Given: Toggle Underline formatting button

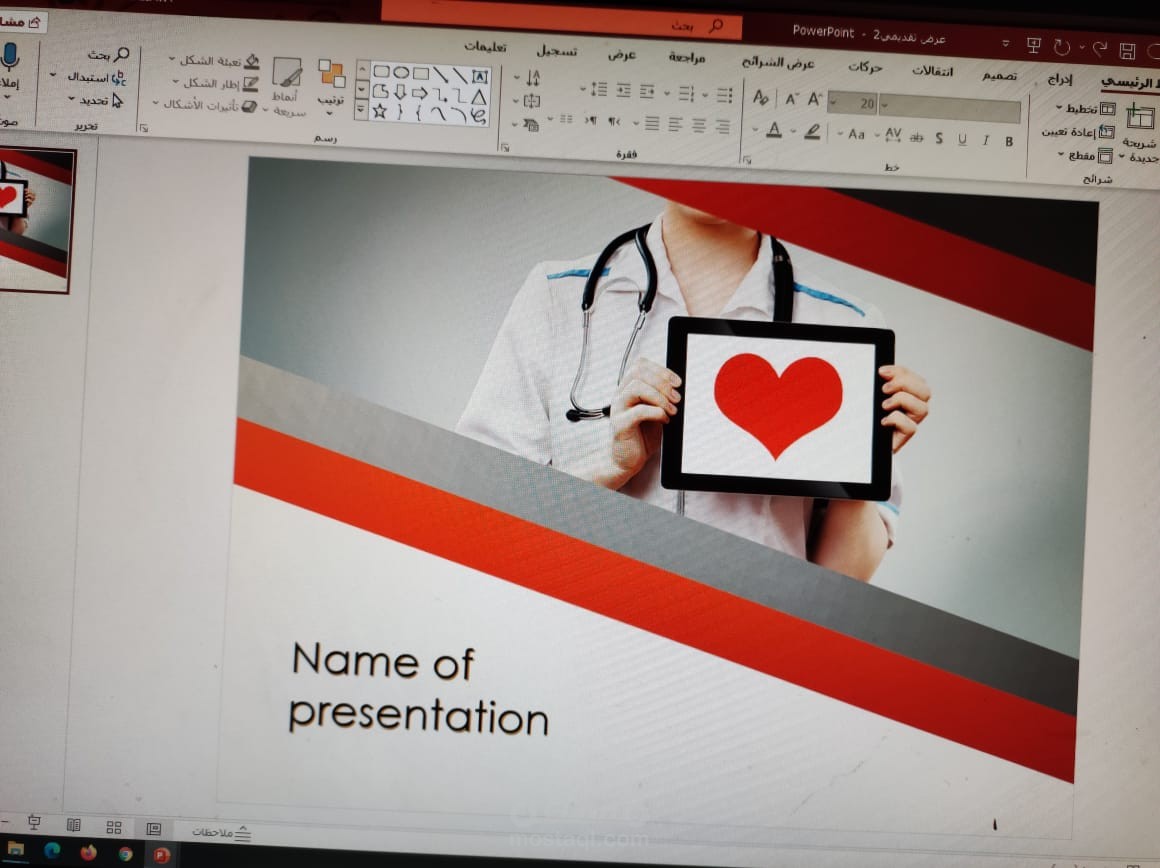Looking at the screenshot, I should (962, 139).
